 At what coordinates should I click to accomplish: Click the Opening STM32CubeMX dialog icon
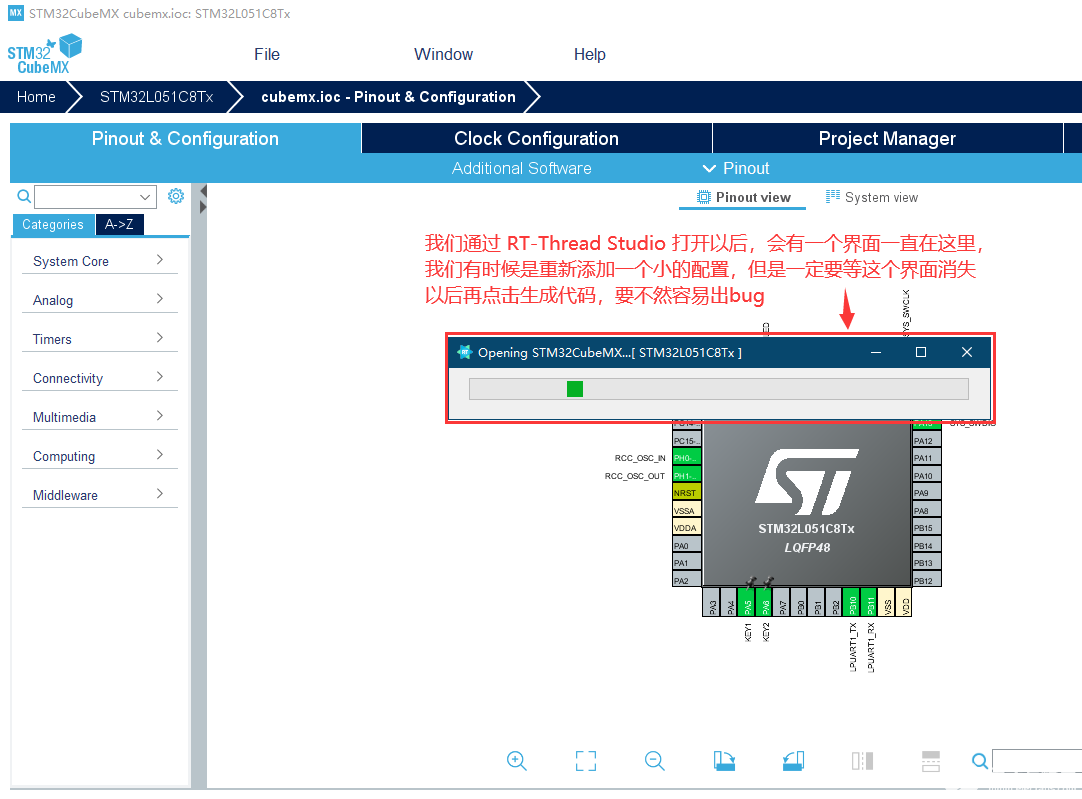click(x=464, y=352)
